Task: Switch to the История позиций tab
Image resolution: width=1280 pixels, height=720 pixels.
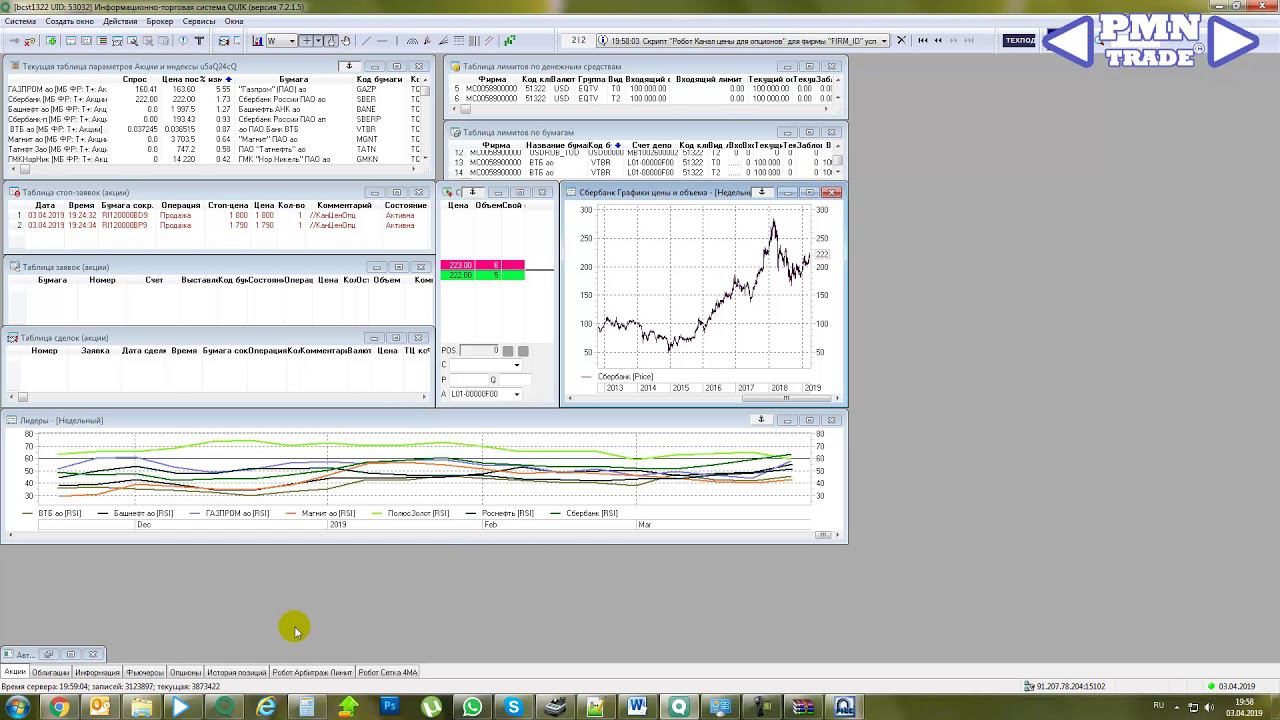Action: (237, 672)
